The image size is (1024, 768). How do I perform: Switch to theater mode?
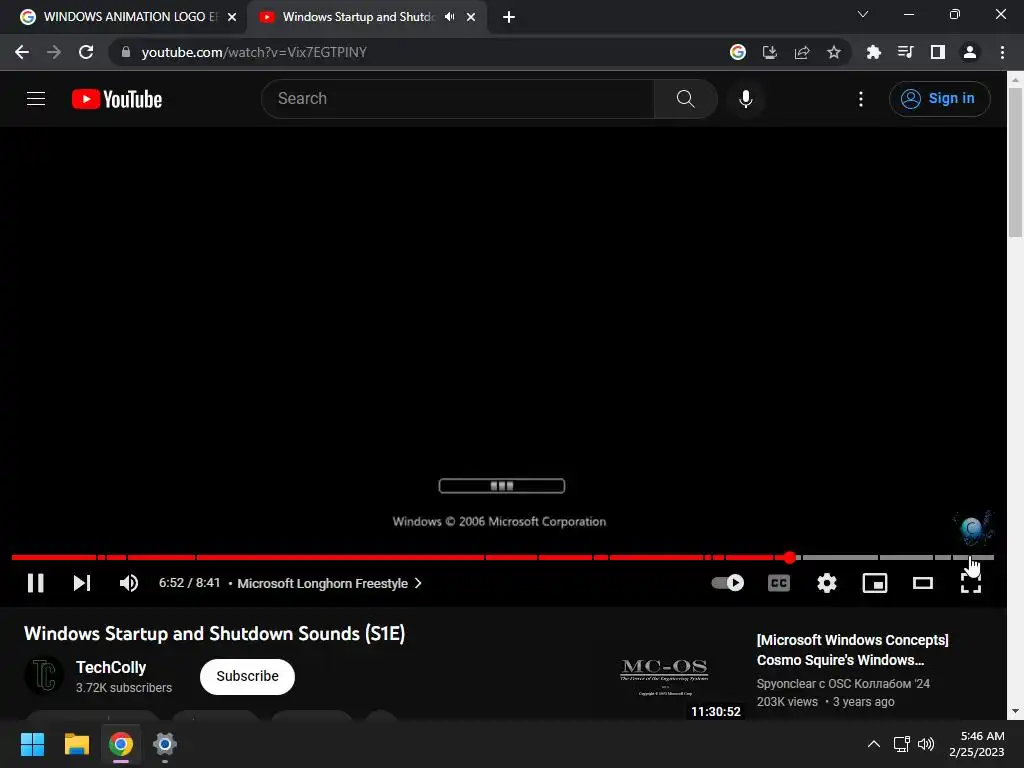[923, 583]
